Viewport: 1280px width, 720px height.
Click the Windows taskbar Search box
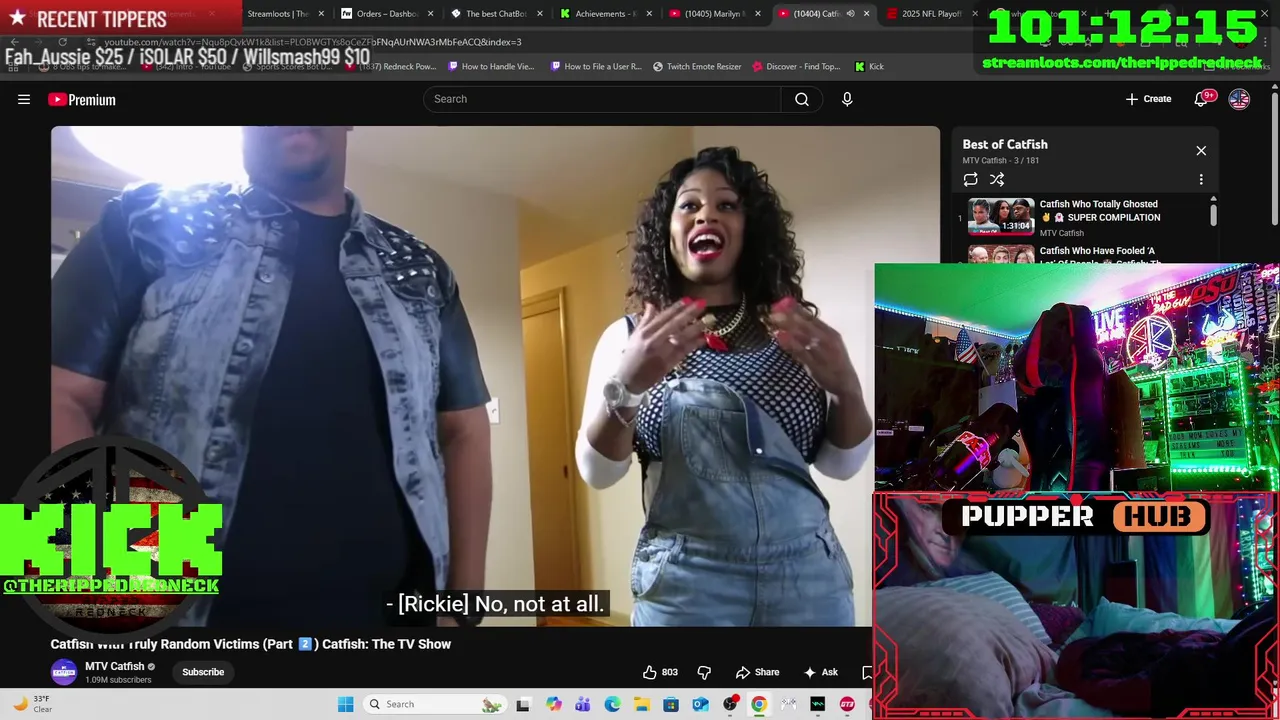click(x=433, y=704)
